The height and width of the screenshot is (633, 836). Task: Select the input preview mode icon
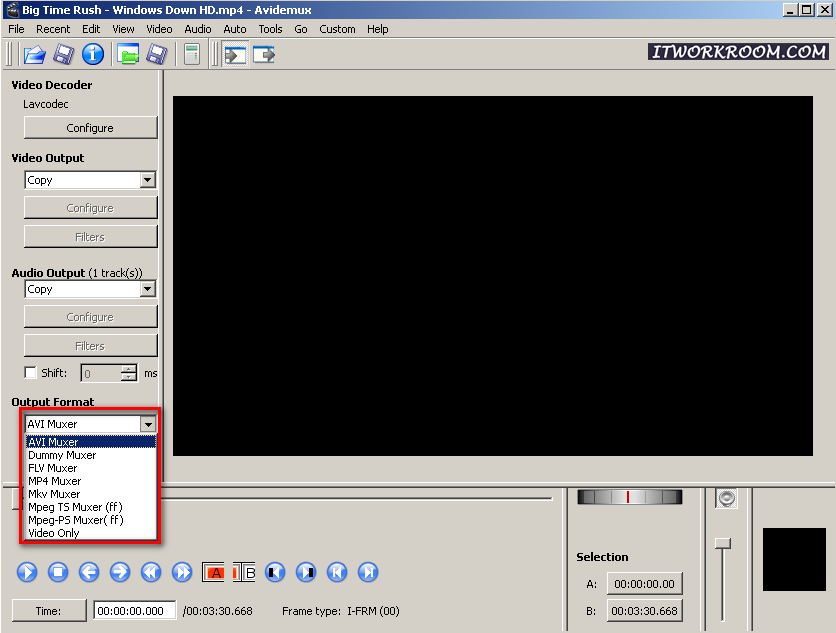tap(235, 54)
